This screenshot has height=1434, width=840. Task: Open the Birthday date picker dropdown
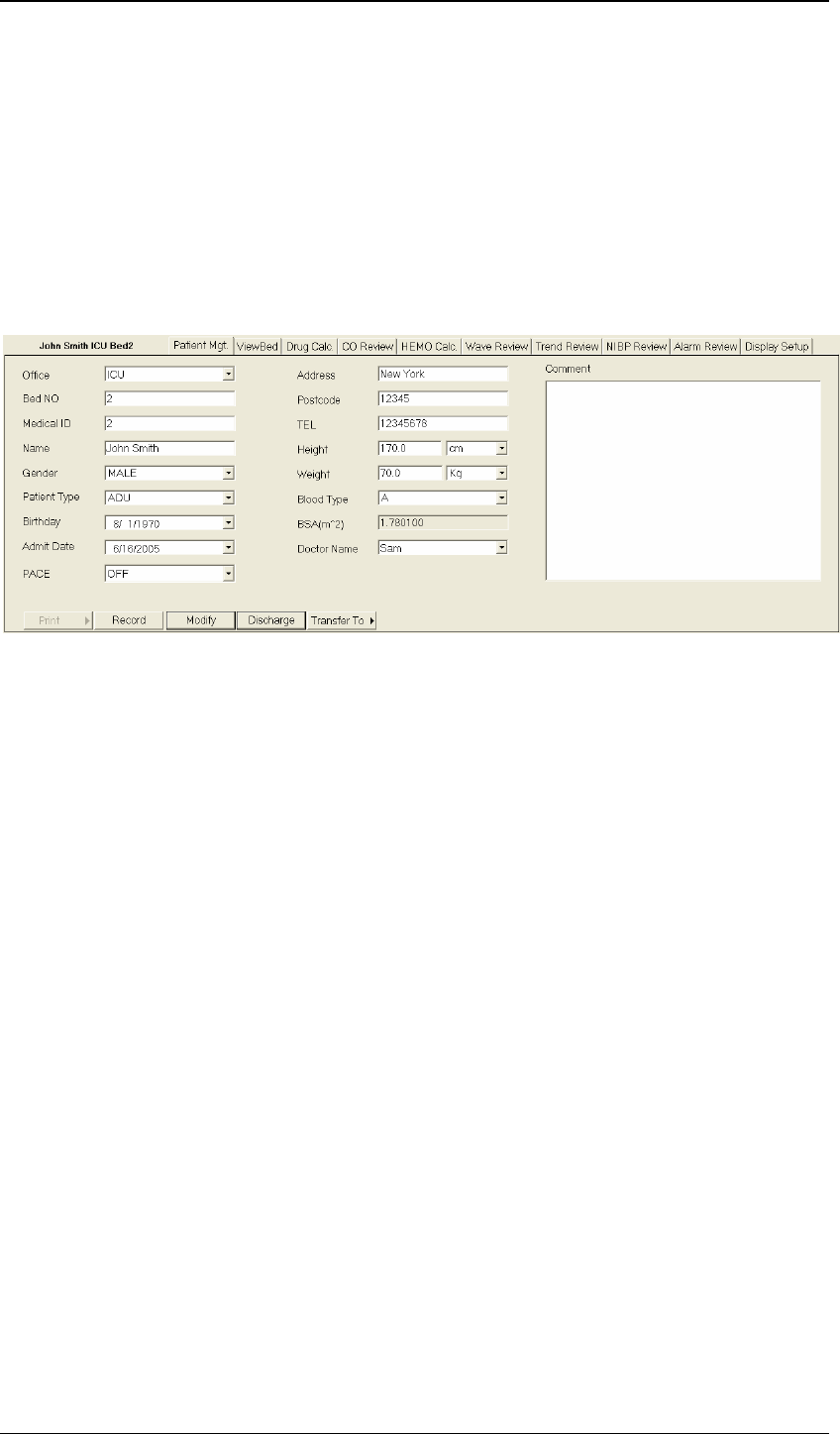click(x=228, y=522)
